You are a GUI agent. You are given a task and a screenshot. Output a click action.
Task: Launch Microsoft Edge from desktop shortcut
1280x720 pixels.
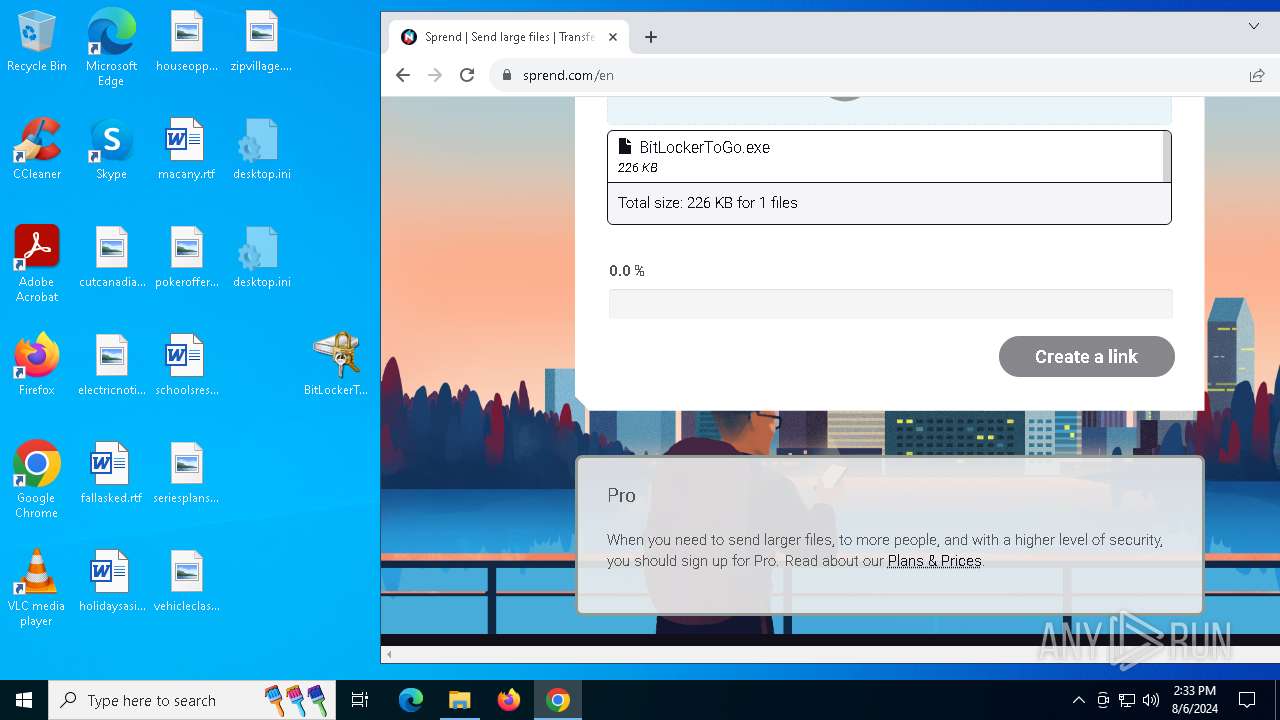pyautogui.click(x=111, y=47)
